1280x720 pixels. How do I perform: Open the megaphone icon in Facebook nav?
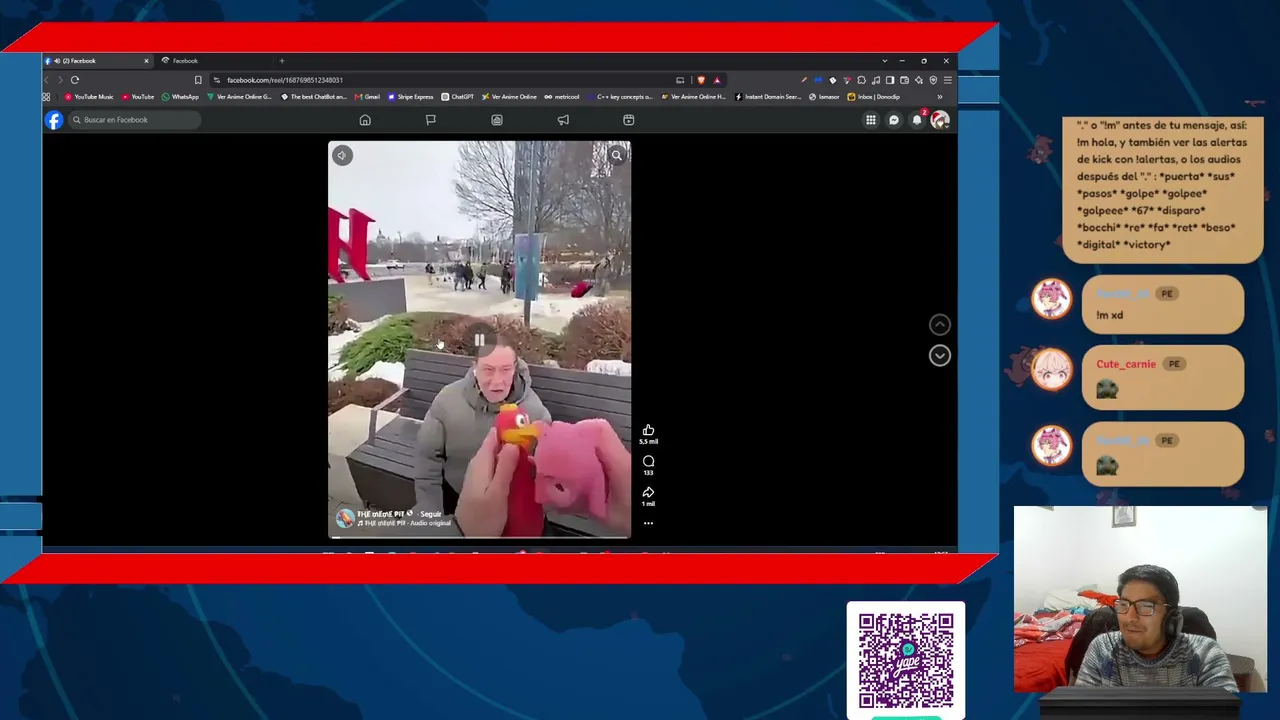tap(563, 120)
